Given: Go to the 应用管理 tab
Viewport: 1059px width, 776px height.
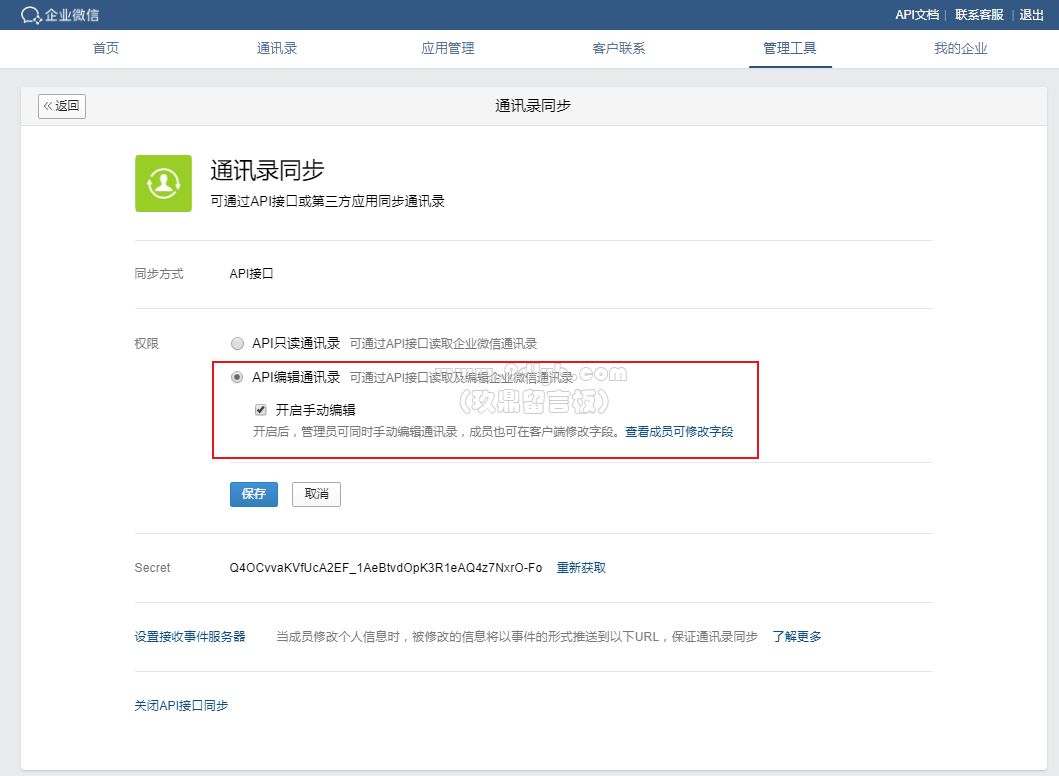Looking at the screenshot, I should click(x=448, y=48).
